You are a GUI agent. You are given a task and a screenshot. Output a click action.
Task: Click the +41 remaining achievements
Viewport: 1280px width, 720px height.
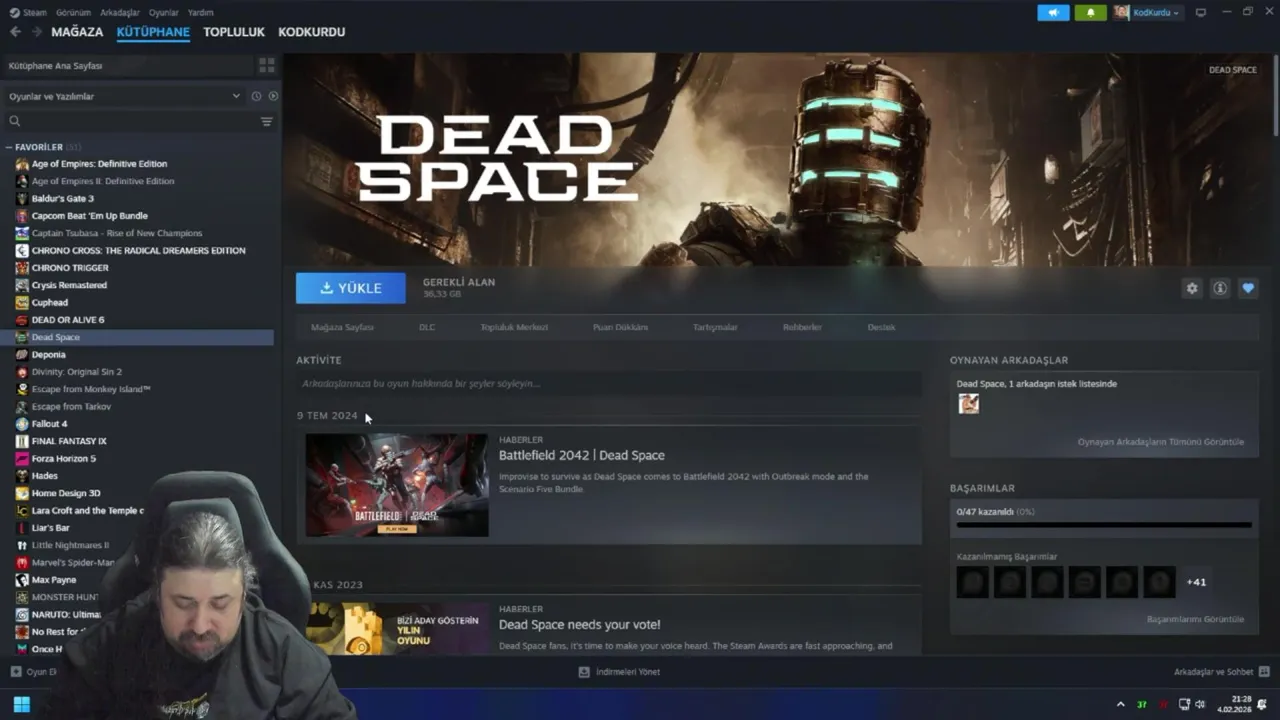click(x=1196, y=582)
